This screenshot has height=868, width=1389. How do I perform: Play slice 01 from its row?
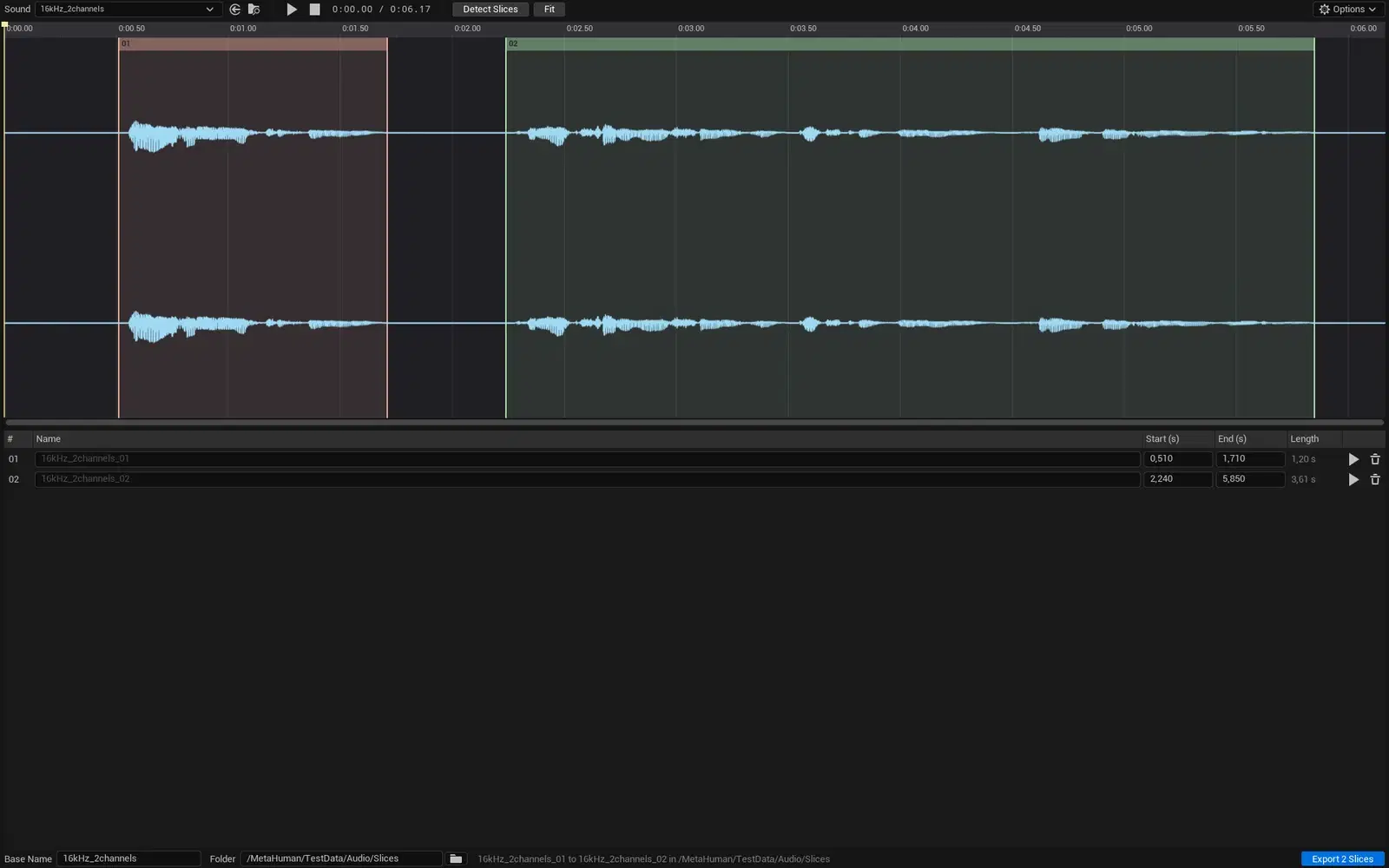[1353, 459]
